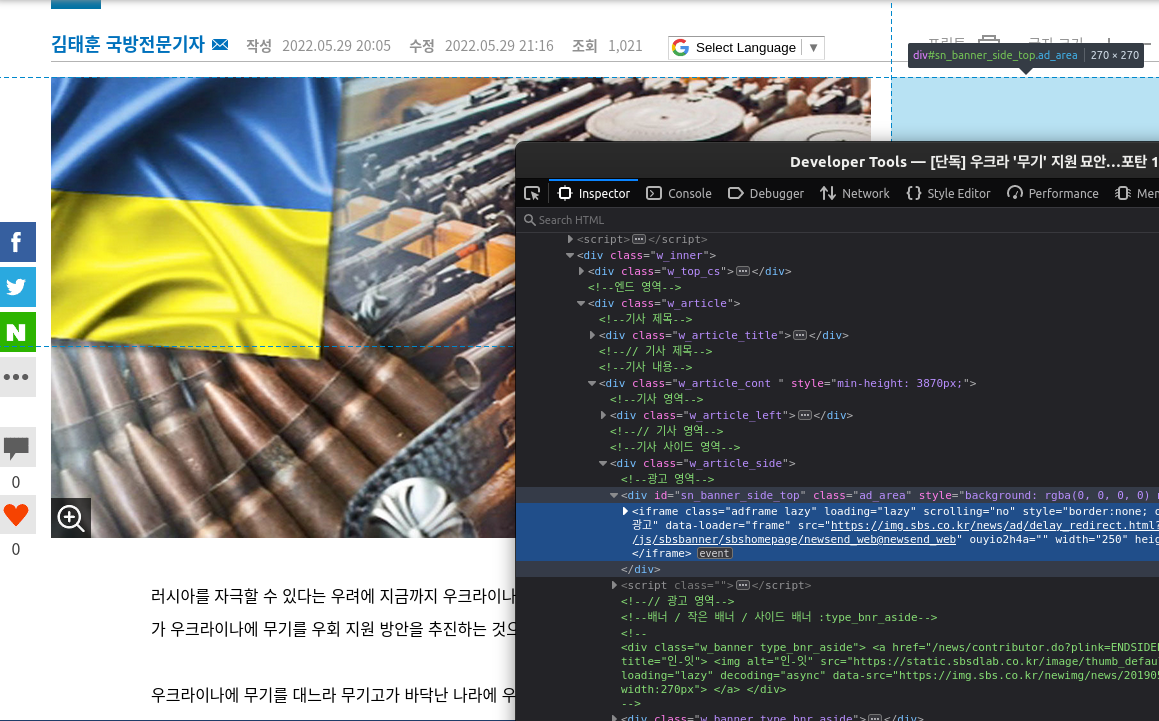The width and height of the screenshot is (1159, 721).
Task: Click the event badge on the iframe node
Action: click(714, 553)
